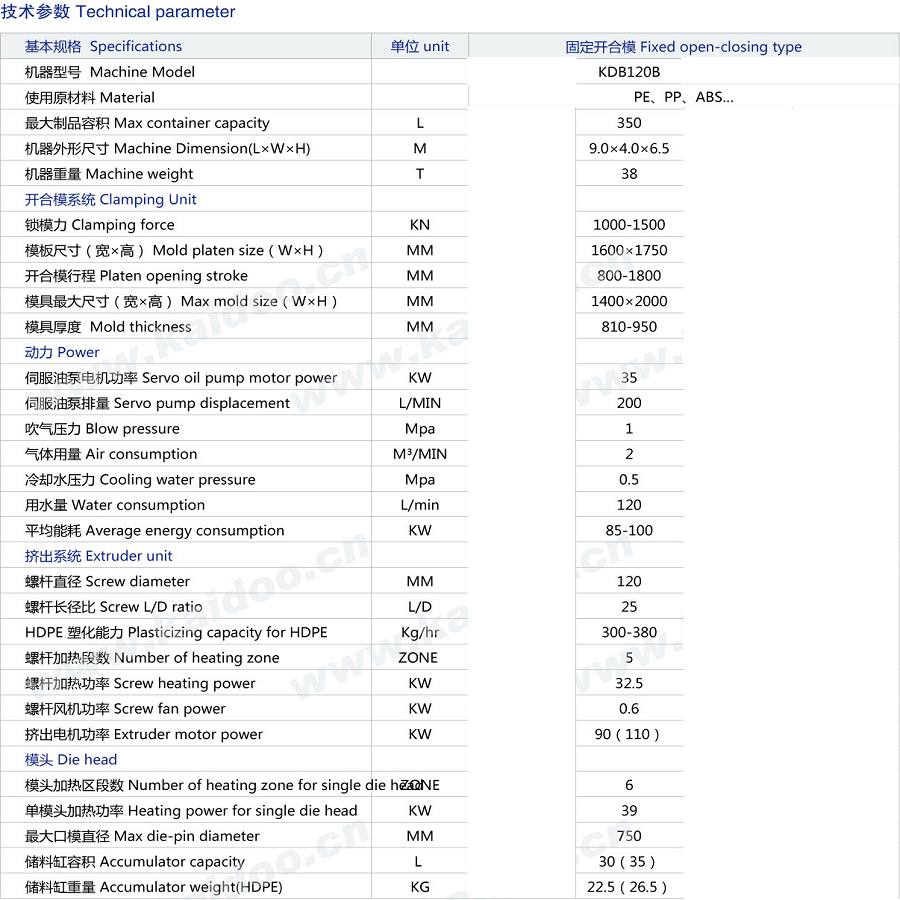Click the screw fan power value "0.6"
Image resolution: width=900 pixels, height=900 pixels.
coord(629,709)
